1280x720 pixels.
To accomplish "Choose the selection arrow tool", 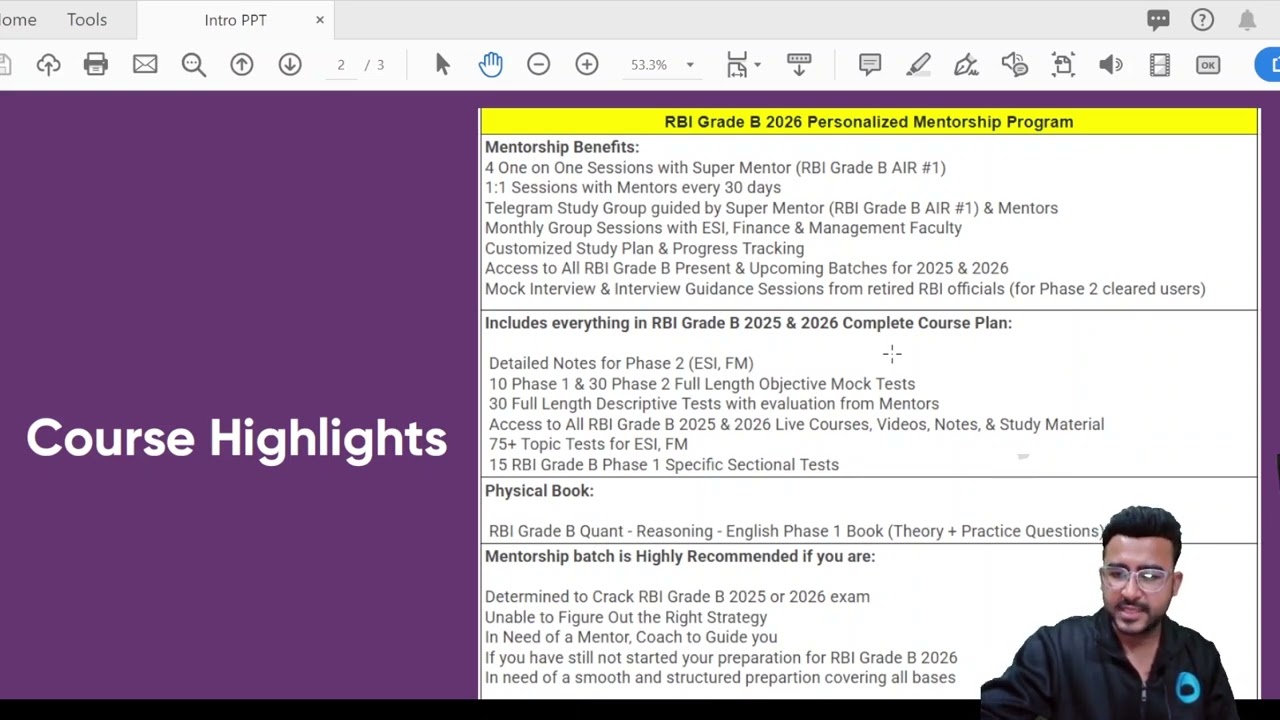I will point(442,65).
